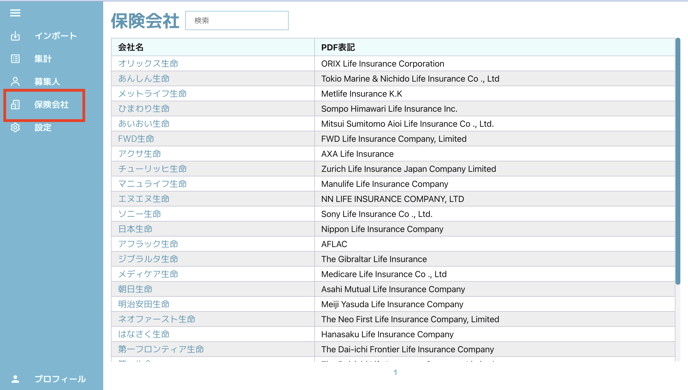The width and height of the screenshot is (688, 390).
Task: Select 'Tokio Marine & Nichido Life Insurance' cell
Action: 494,79
